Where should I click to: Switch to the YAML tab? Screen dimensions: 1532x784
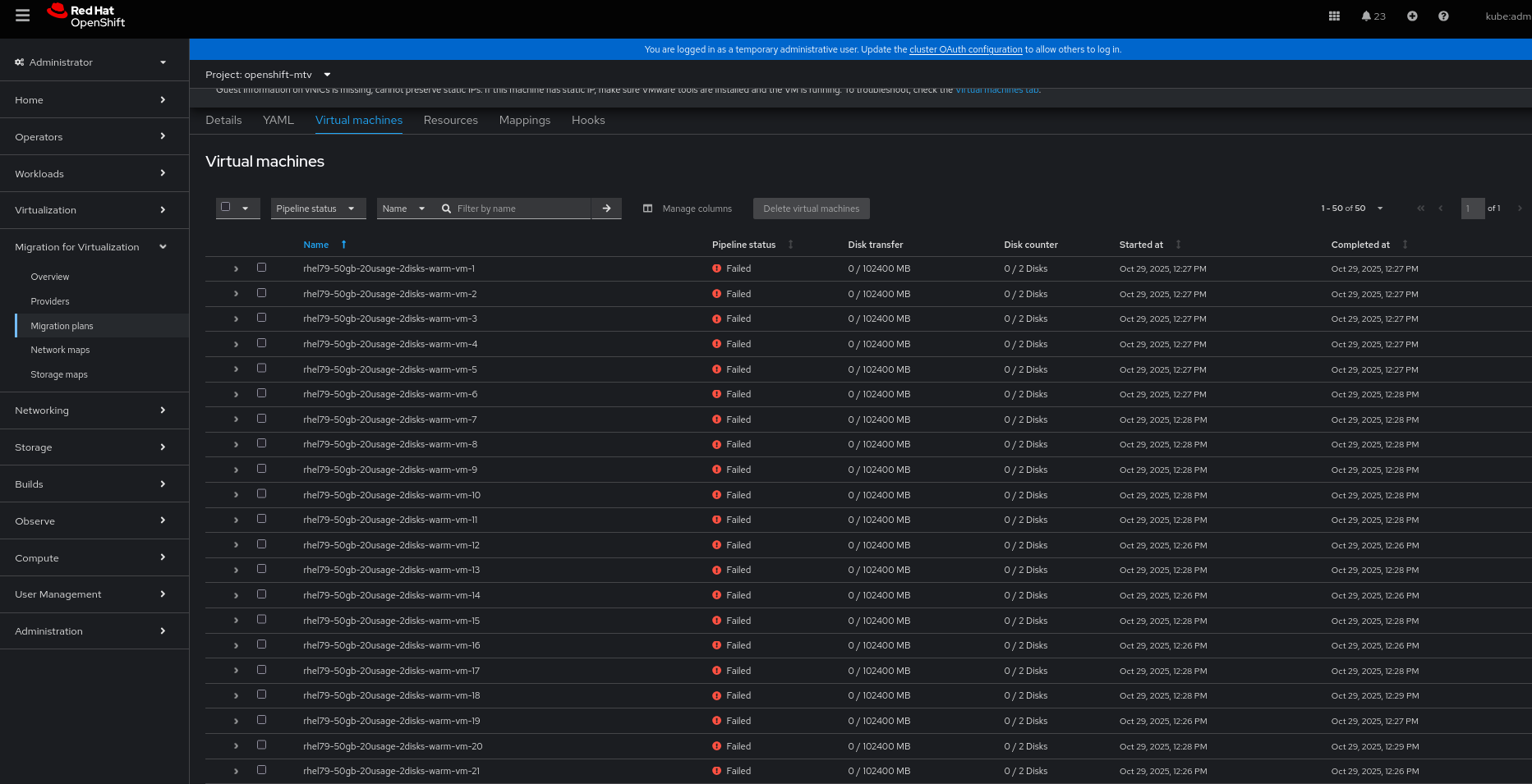coord(278,120)
